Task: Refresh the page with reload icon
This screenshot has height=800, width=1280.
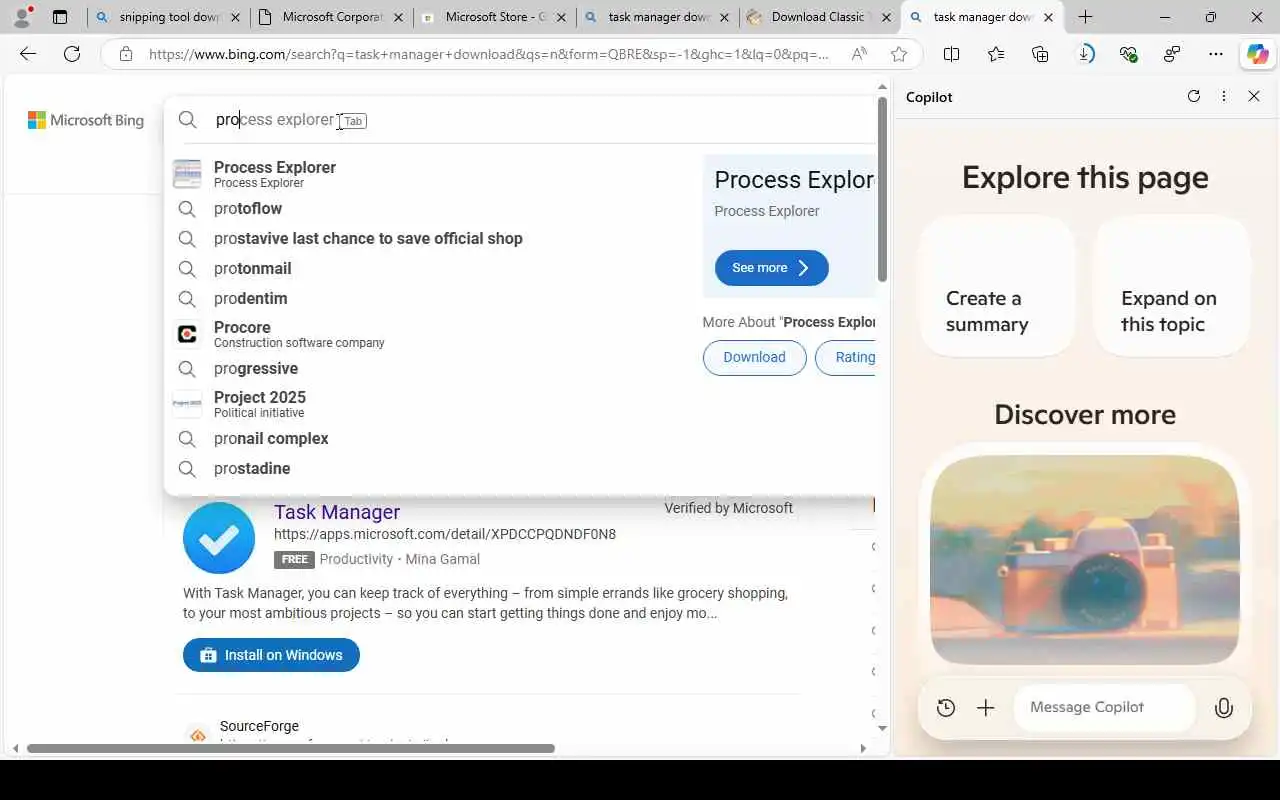Action: click(72, 54)
